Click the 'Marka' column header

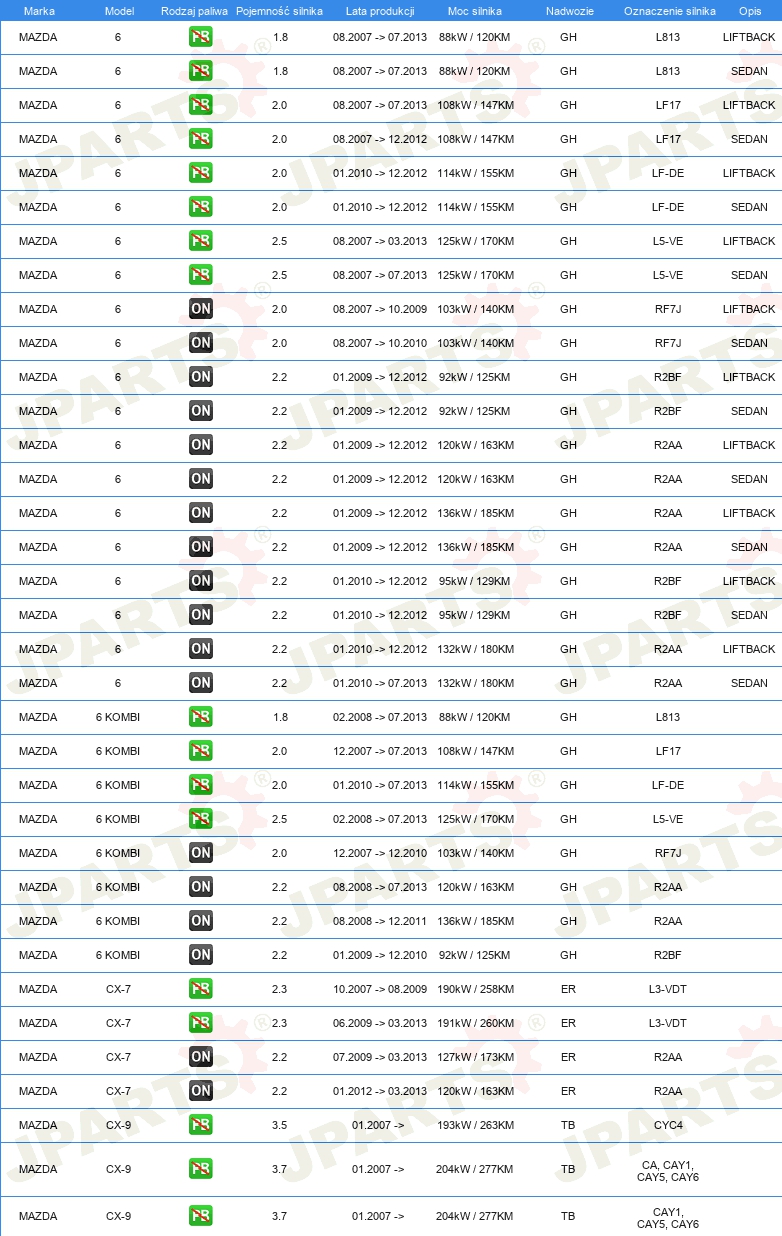(38, 11)
